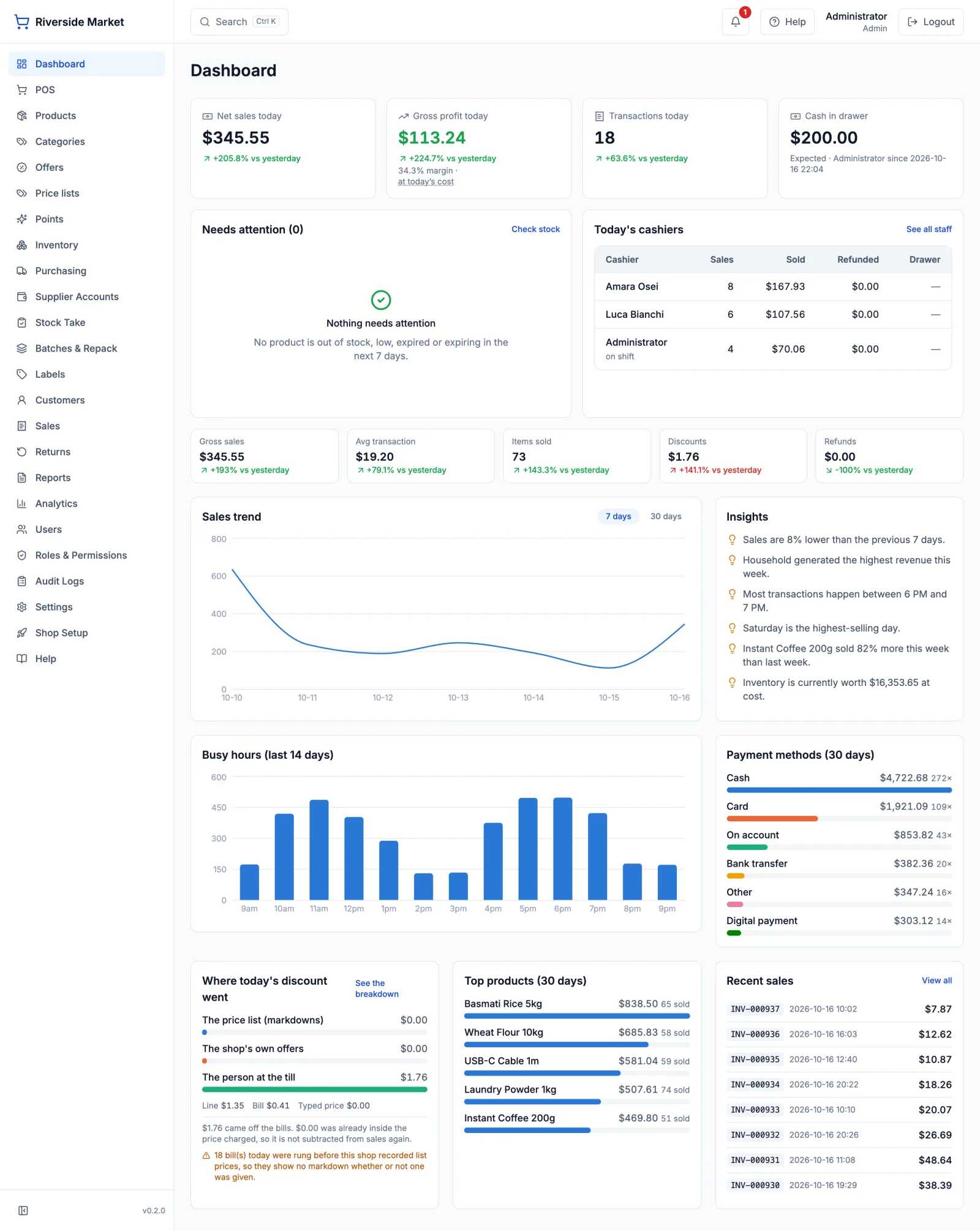Switch Sales trend to 7 days

(x=618, y=516)
